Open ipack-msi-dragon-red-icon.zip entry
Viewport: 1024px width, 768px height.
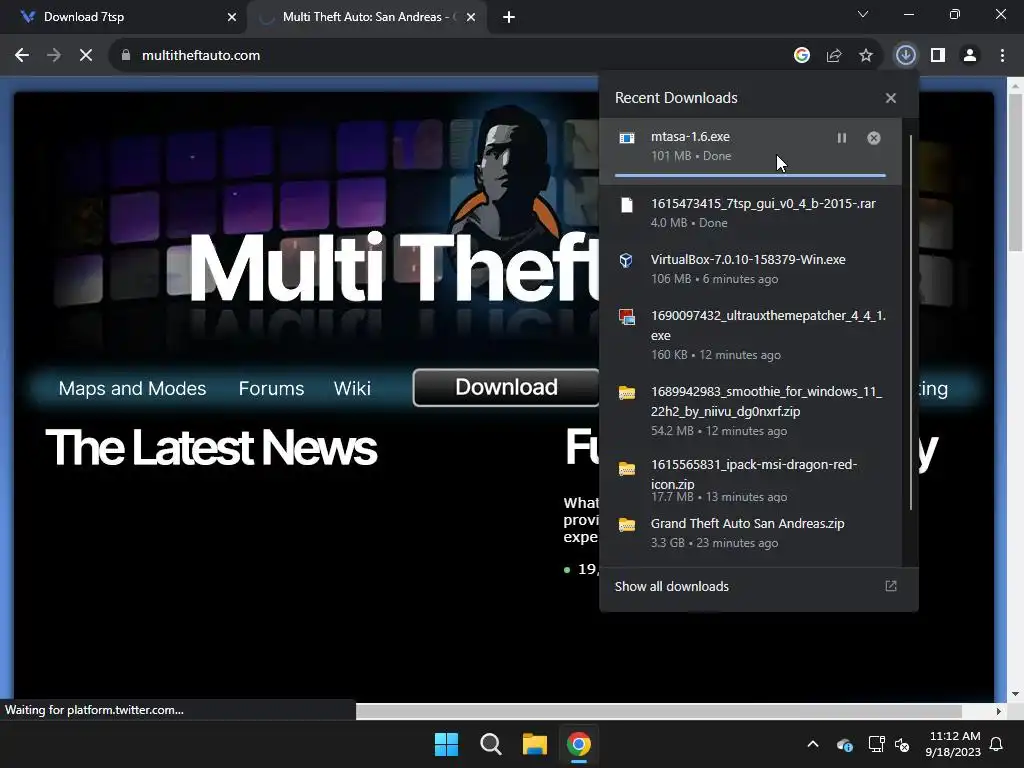750,480
